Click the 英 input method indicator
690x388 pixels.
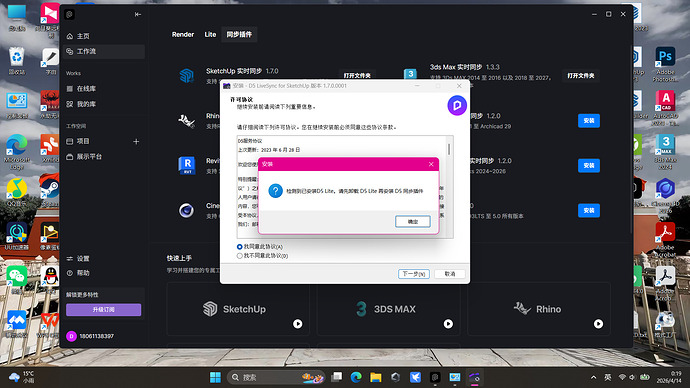pyautogui.click(x=608, y=377)
